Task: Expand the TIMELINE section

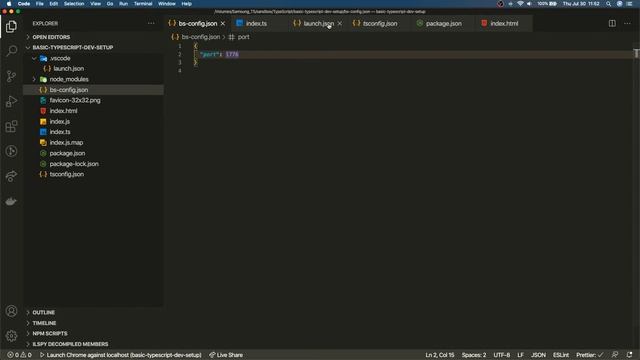Action: click(x=44, y=323)
